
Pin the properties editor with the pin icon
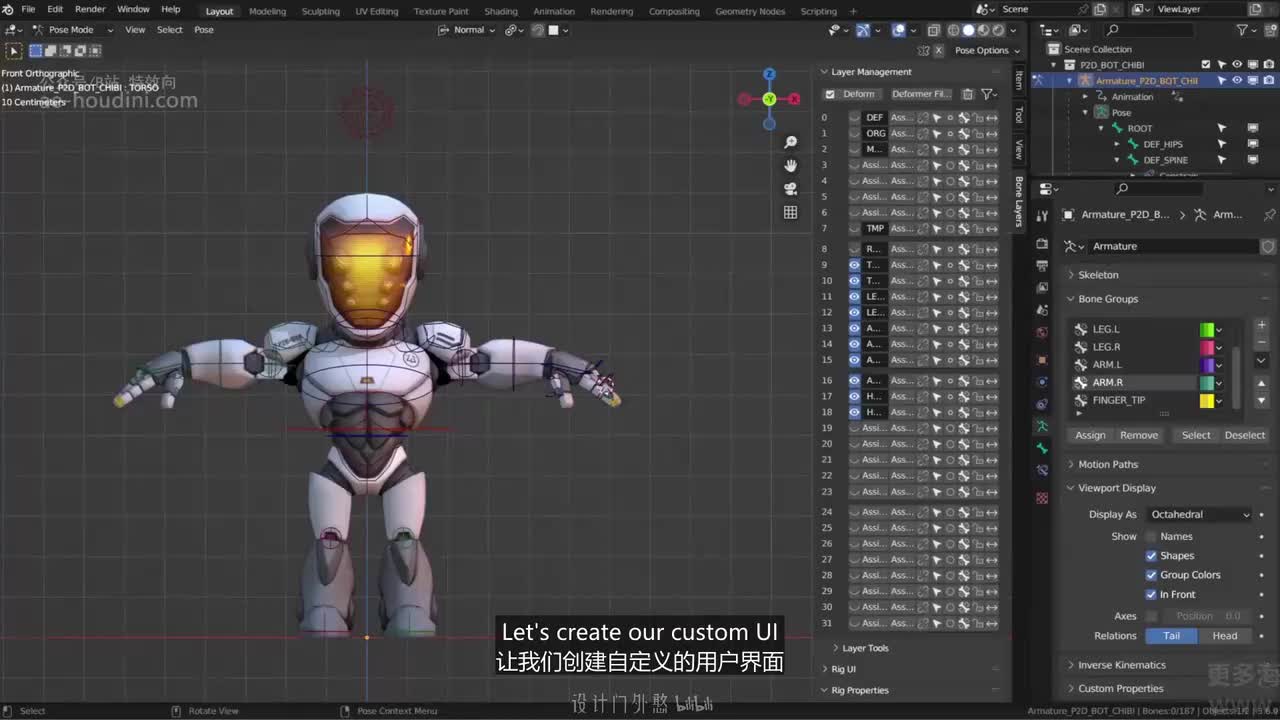[1269, 215]
